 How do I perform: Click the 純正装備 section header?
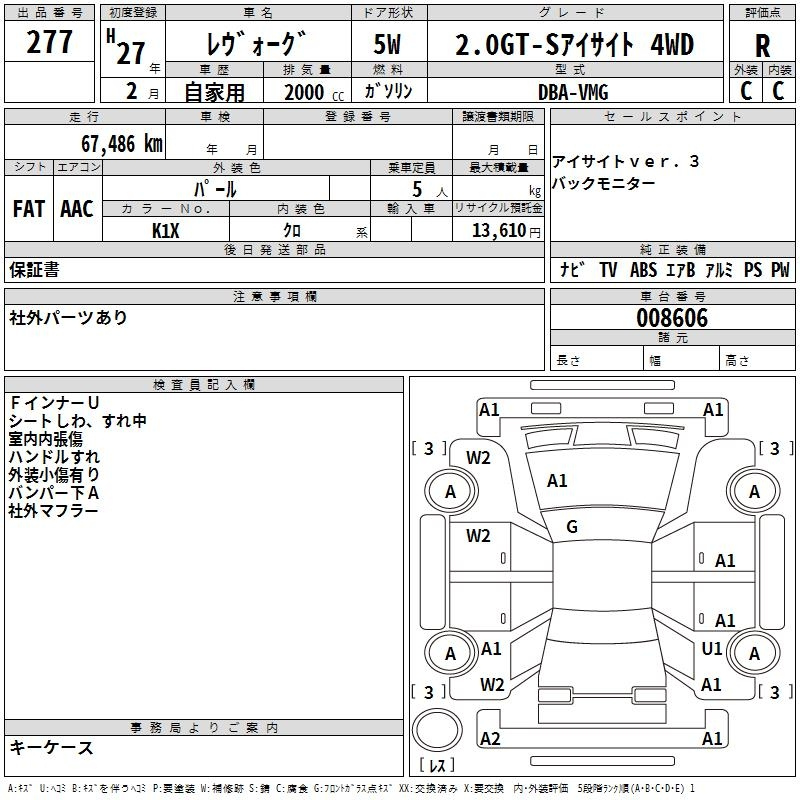click(x=672, y=249)
